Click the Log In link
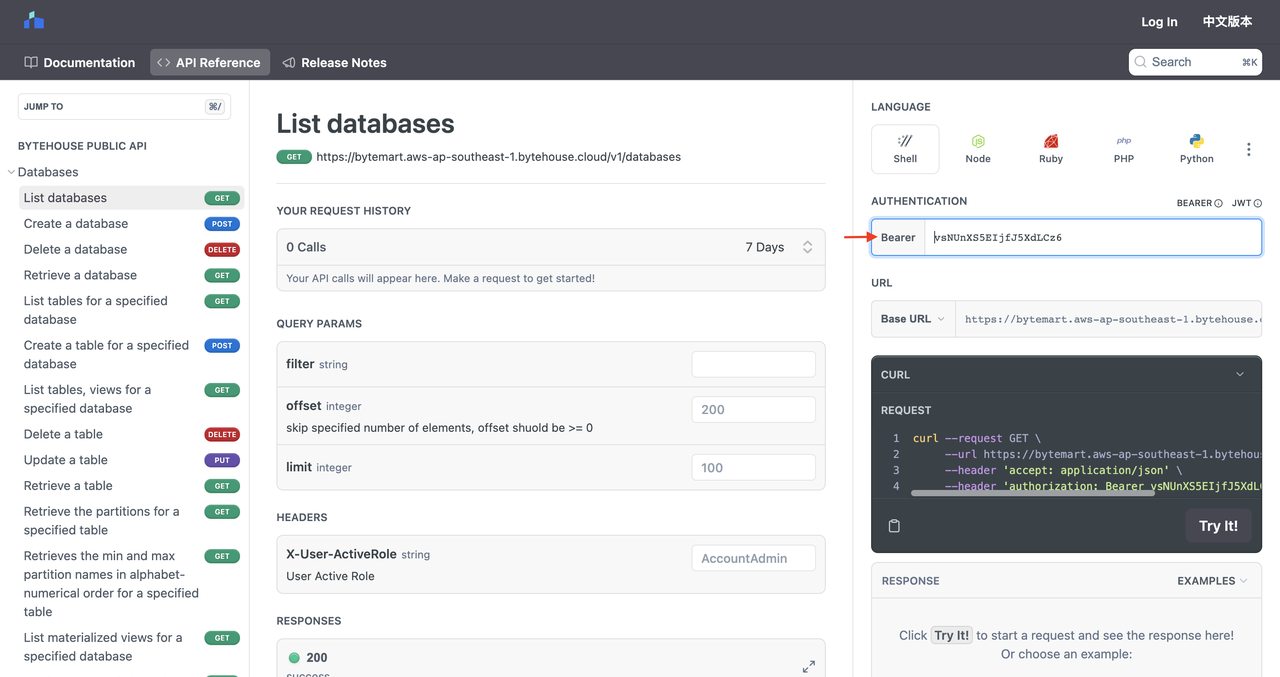Screen dimensions: 1280x677 click(x=1159, y=21)
